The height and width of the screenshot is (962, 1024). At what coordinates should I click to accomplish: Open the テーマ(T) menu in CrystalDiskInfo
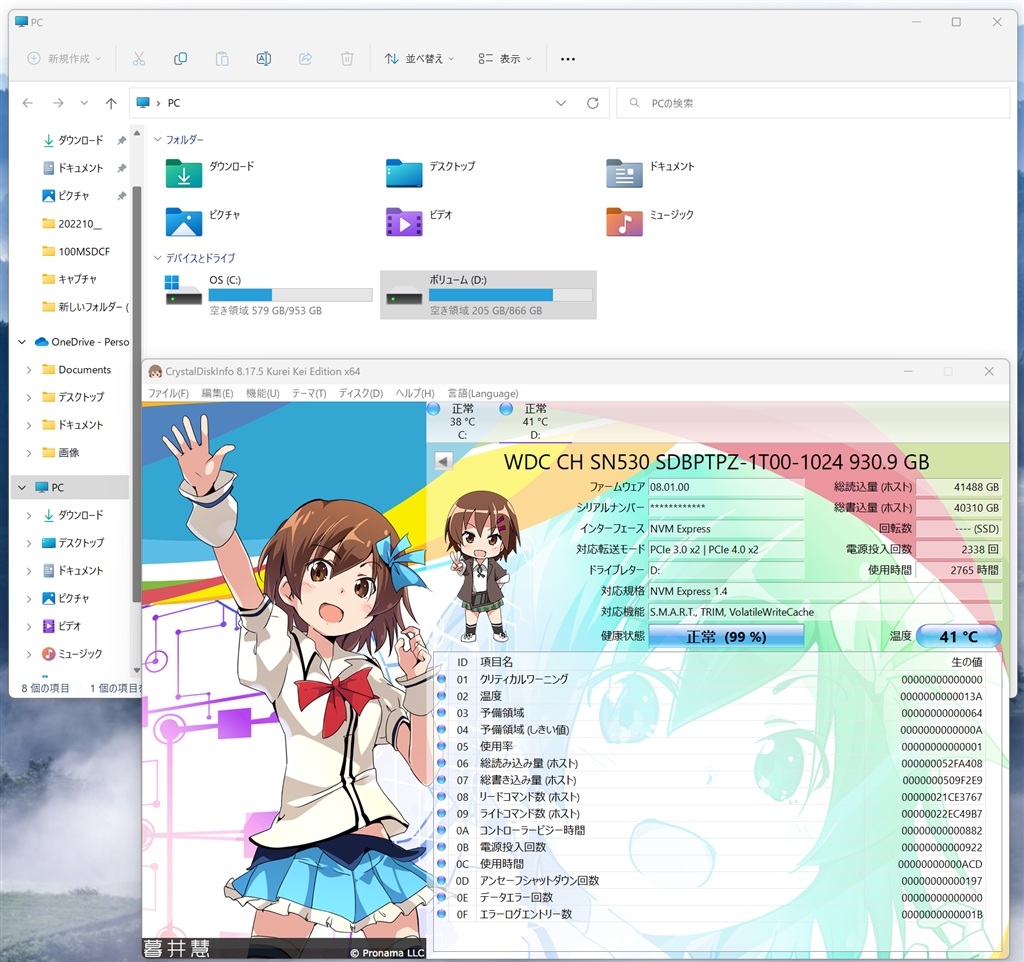(x=309, y=393)
